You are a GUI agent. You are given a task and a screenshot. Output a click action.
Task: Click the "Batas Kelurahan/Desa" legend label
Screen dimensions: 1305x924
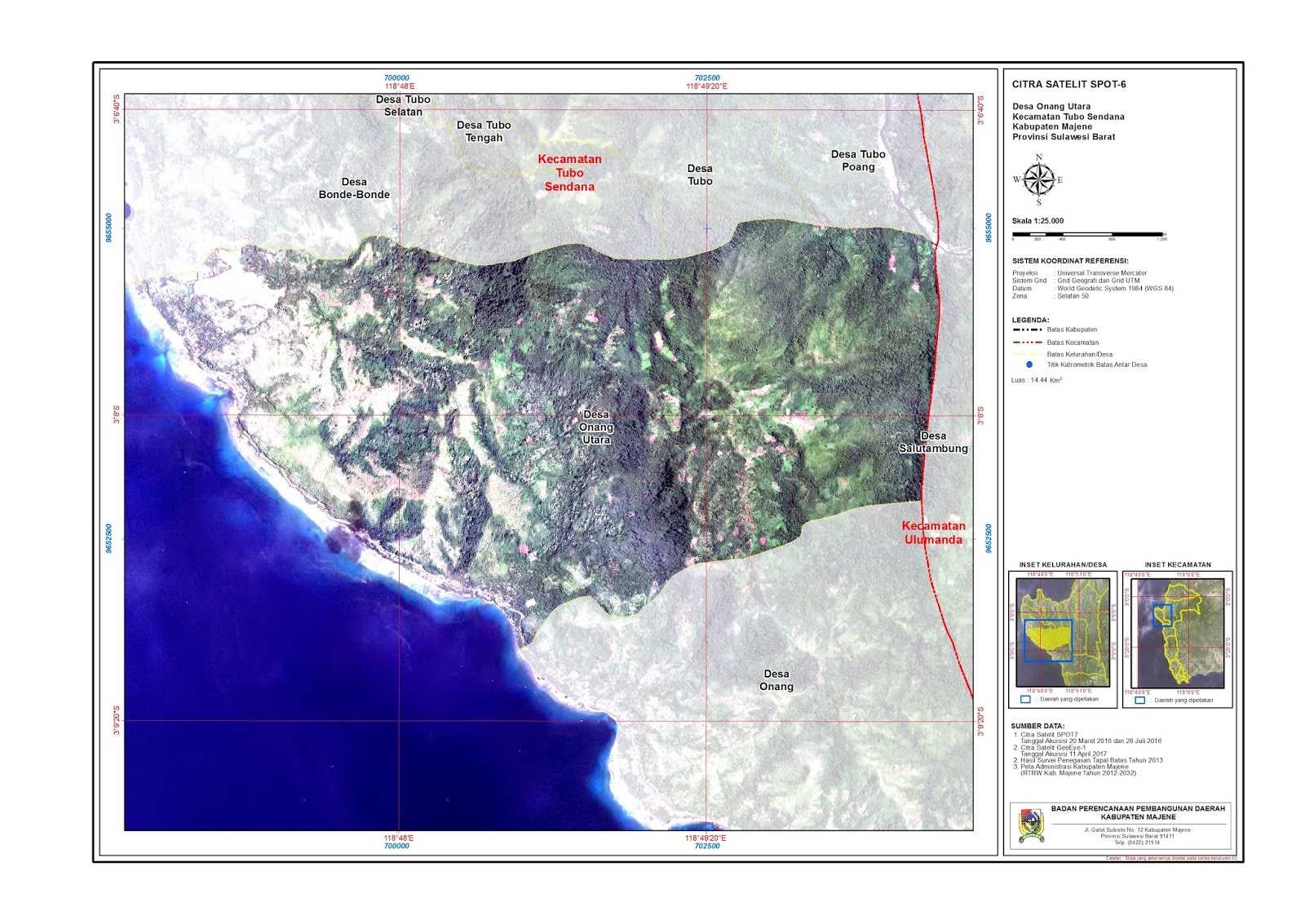(1080, 355)
